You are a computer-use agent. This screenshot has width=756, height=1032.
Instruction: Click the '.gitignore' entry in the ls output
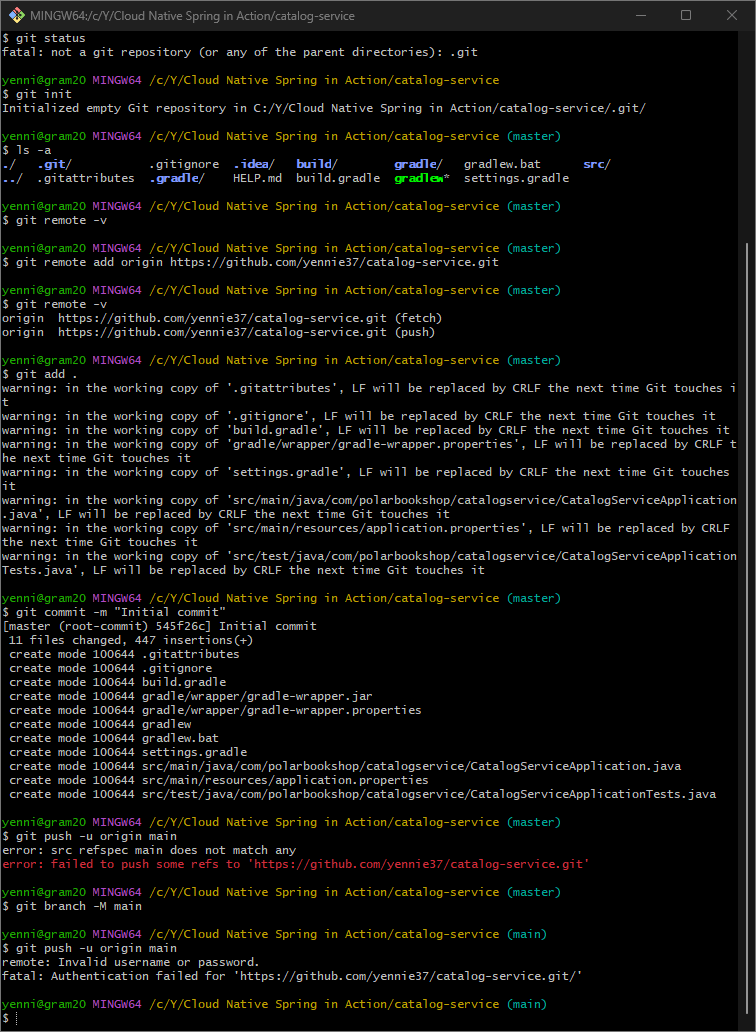pyautogui.click(x=184, y=164)
